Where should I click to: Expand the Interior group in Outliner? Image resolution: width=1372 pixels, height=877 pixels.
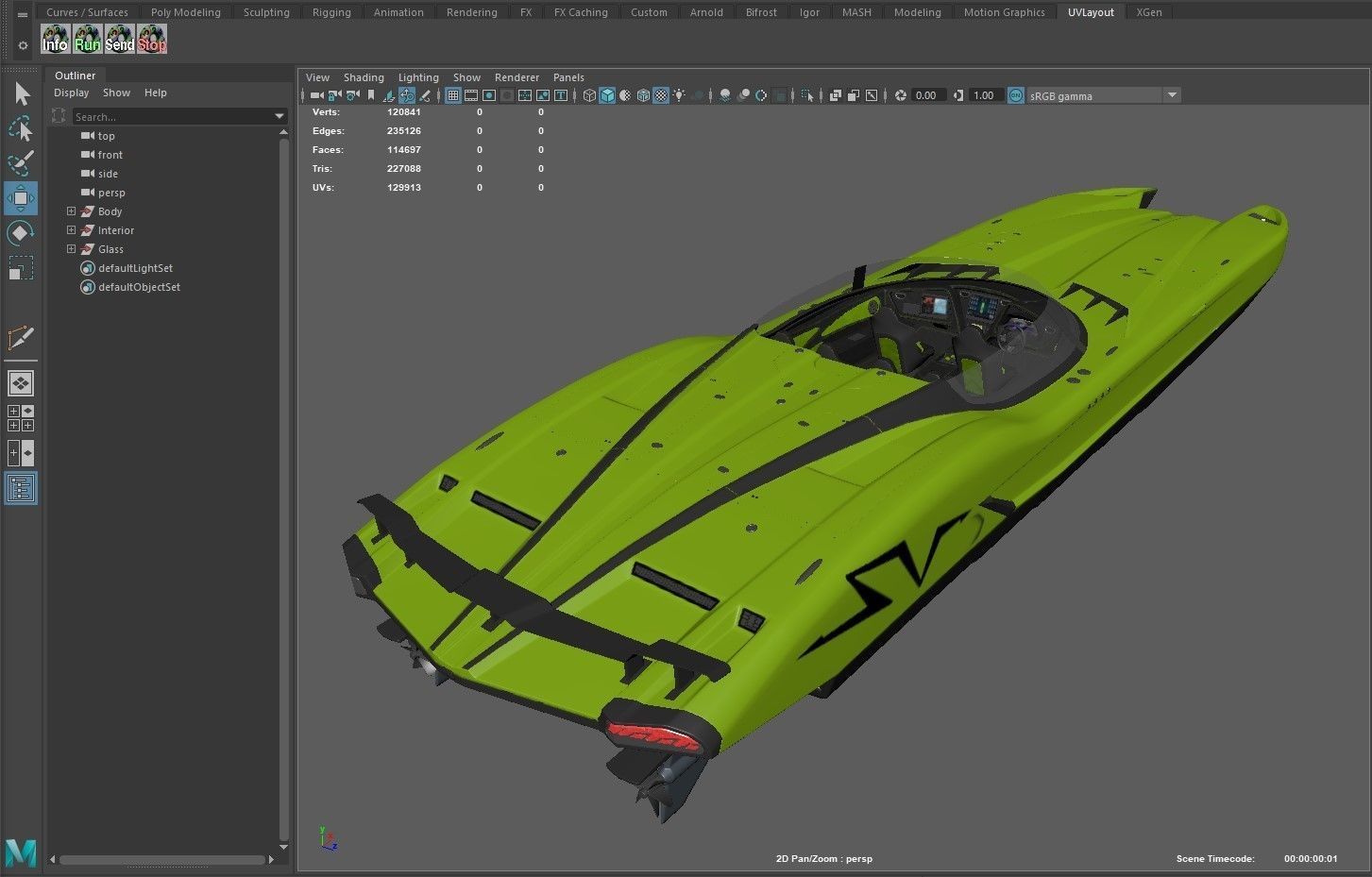(x=71, y=230)
